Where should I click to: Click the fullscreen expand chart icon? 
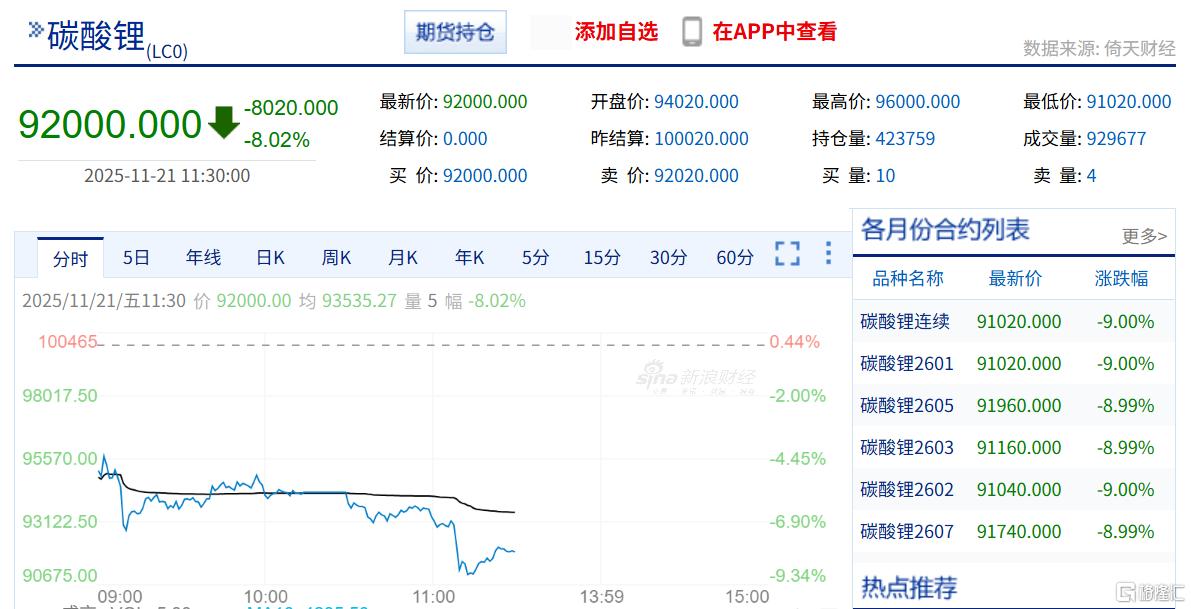[787, 254]
